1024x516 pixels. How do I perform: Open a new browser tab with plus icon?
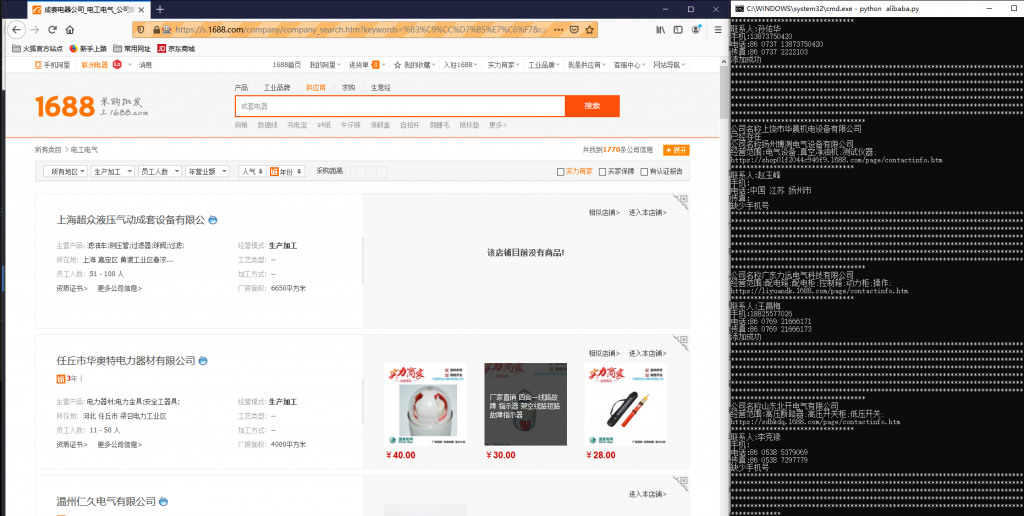point(160,9)
